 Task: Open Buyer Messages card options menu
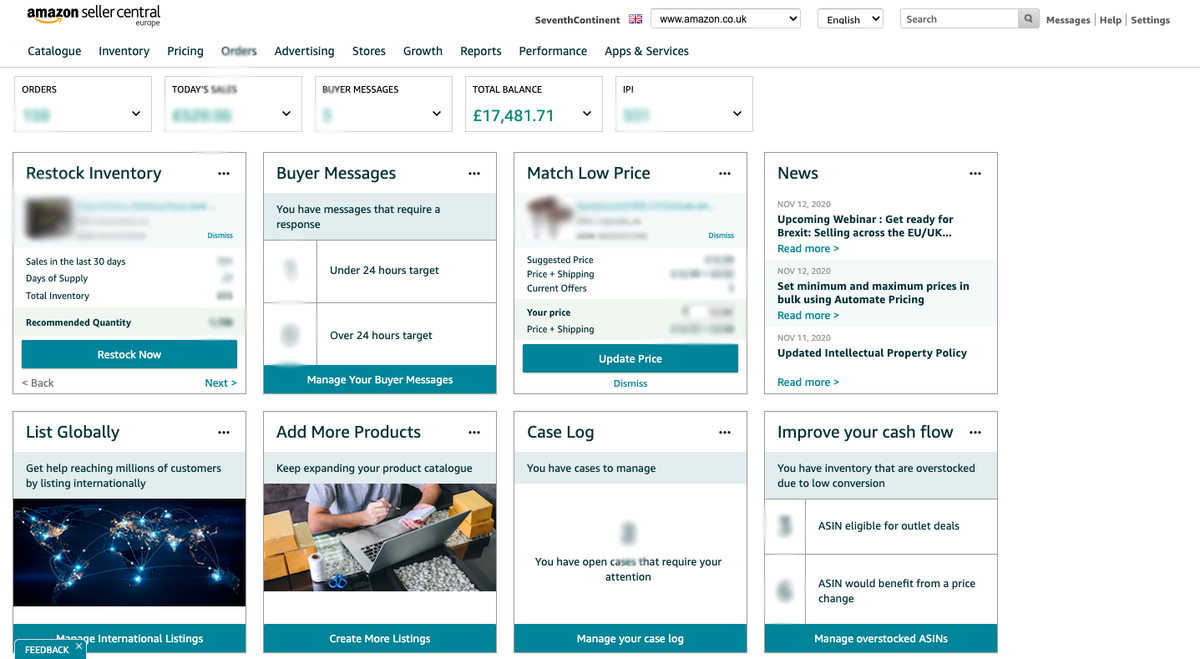(474, 173)
